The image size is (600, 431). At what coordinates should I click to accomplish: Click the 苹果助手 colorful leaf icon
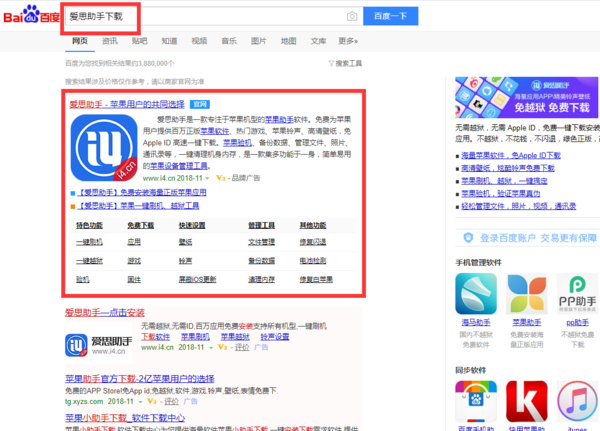[527, 294]
